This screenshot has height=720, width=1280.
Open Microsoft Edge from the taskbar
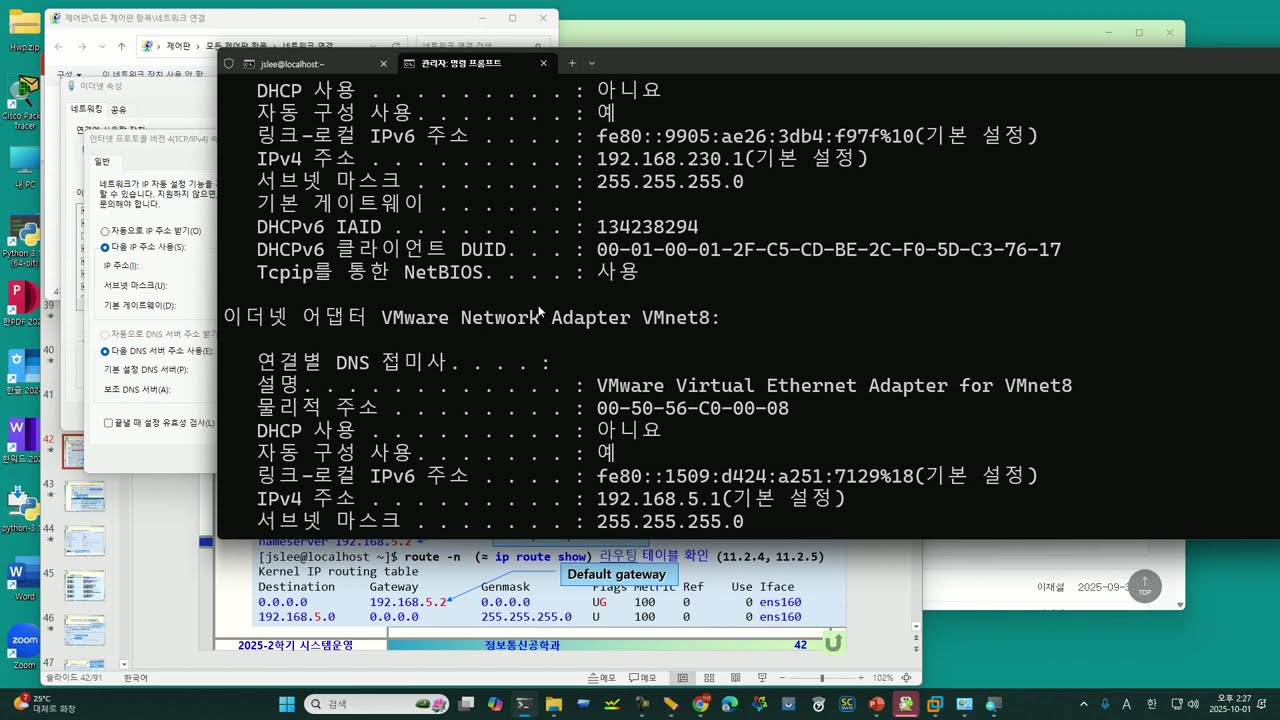coord(730,704)
